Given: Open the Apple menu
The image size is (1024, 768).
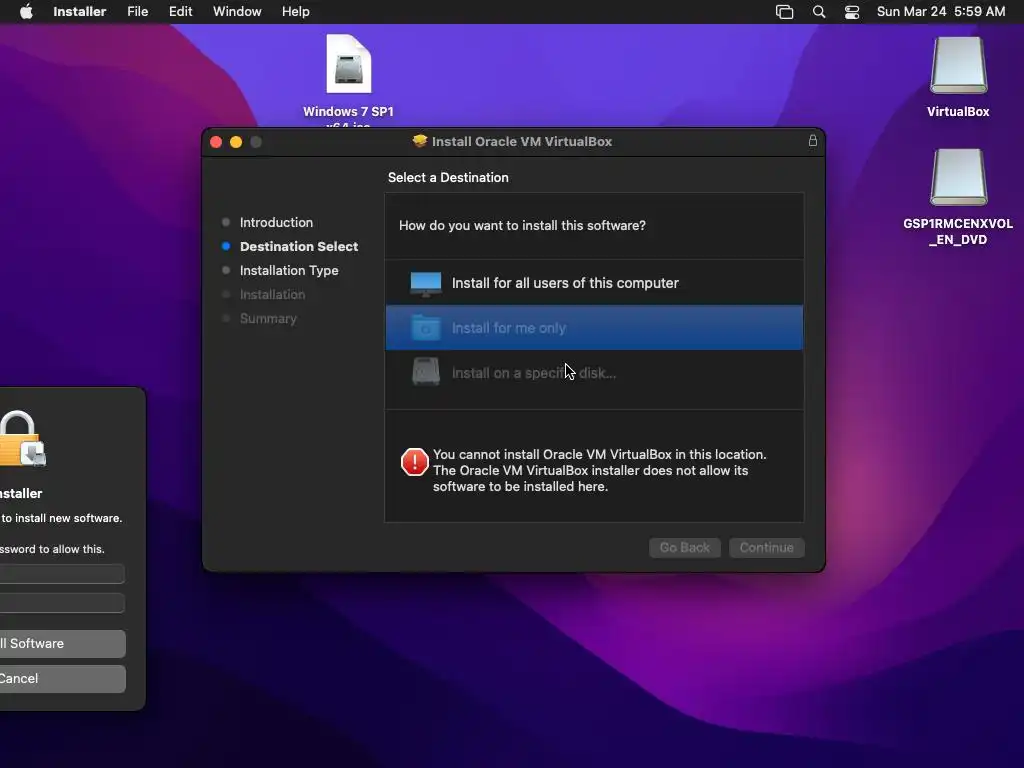Looking at the screenshot, I should point(26,12).
